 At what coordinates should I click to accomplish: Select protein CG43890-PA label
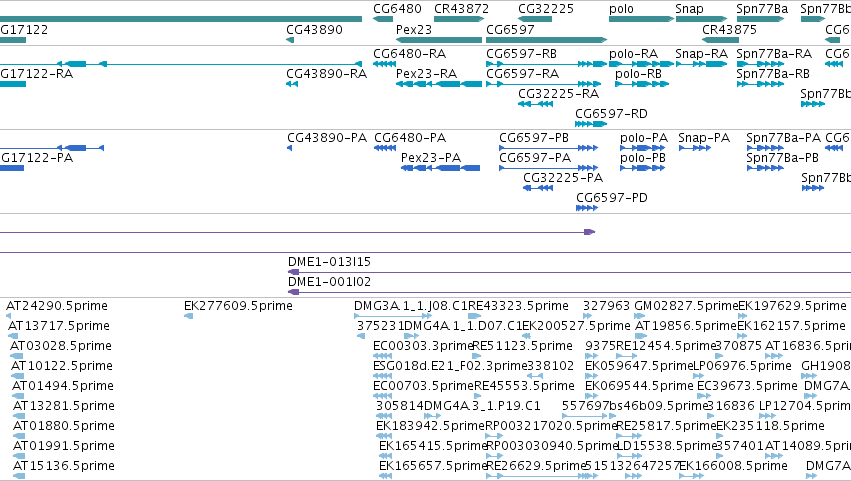tap(327, 138)
